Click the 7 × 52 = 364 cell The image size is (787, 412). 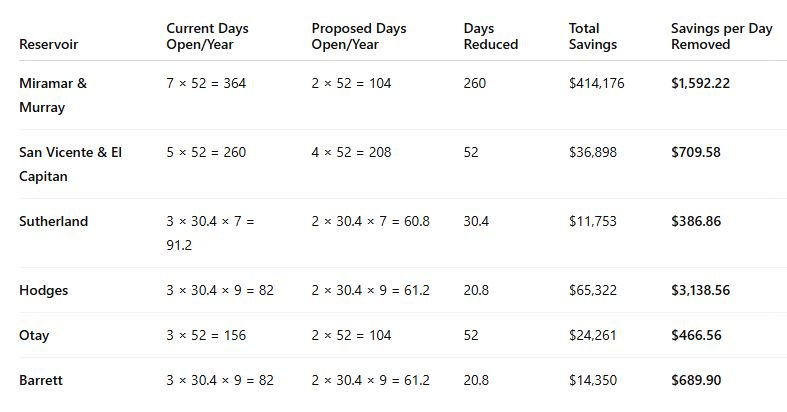pyautogui.click(x=206, y=83)
